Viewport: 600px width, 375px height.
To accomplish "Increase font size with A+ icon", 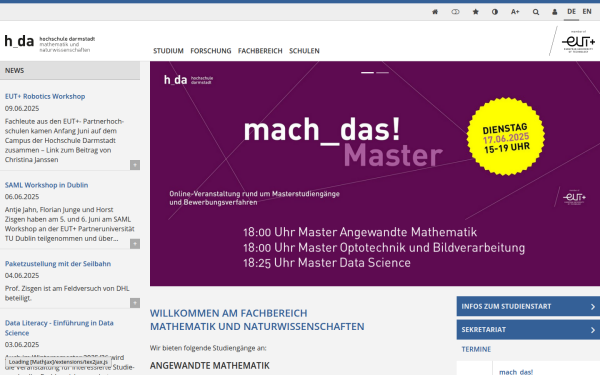I will [x=515, y=12].
